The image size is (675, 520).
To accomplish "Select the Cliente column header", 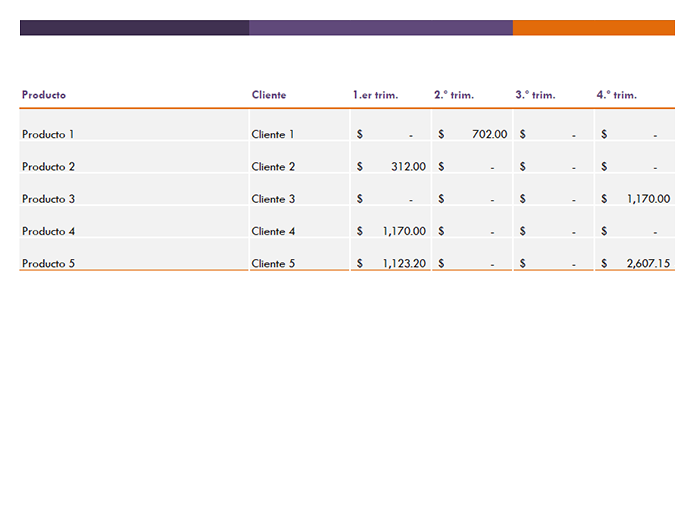I will click(x=269, y=95).
